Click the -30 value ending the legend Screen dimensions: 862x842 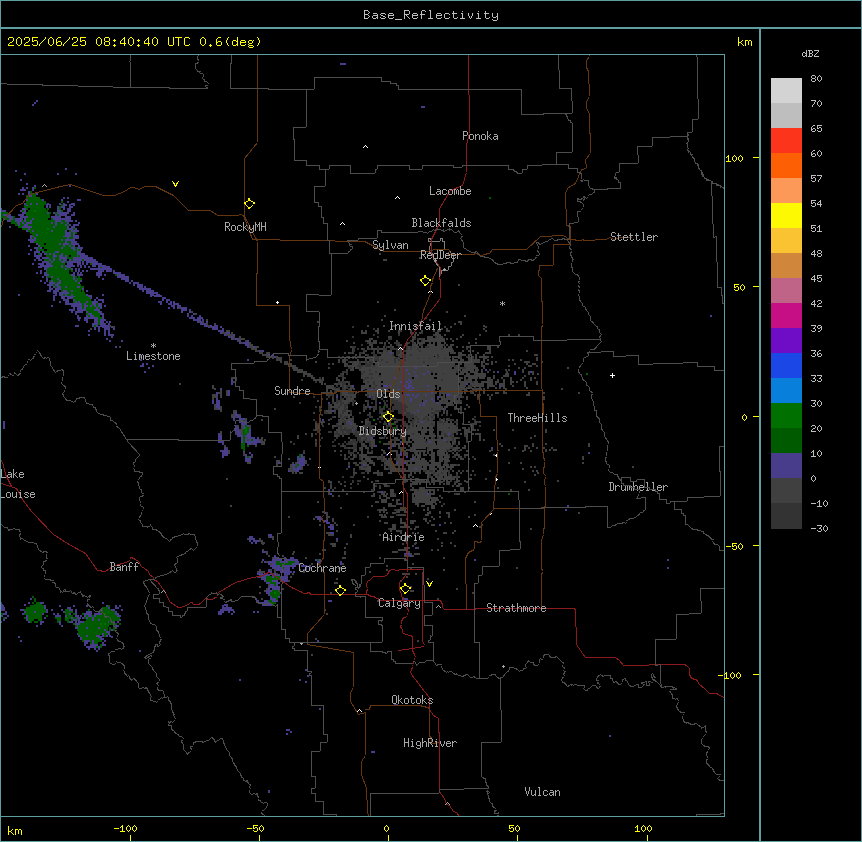[x=819, y=528]
